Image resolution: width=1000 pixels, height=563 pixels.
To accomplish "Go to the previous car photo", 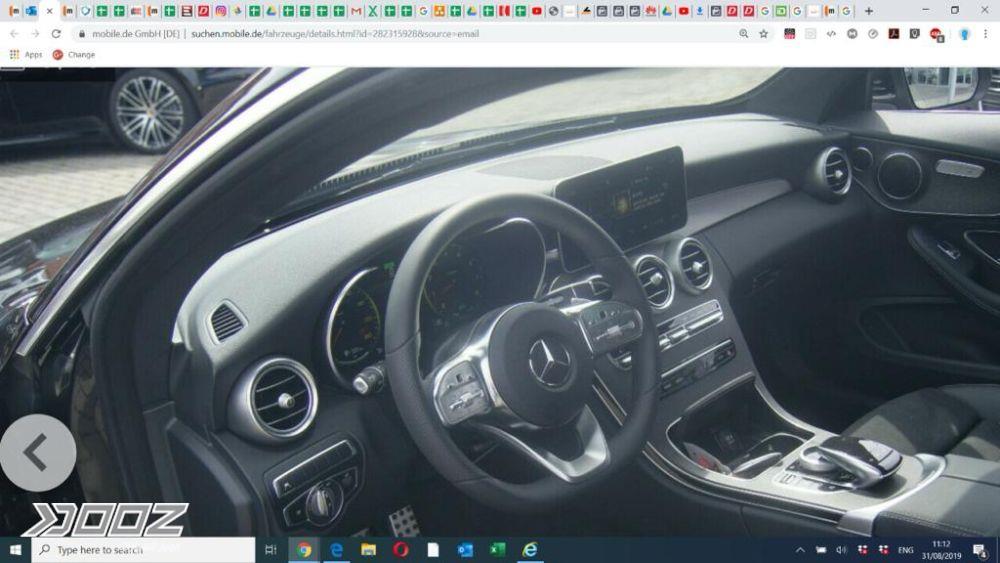I will (37, 452).
